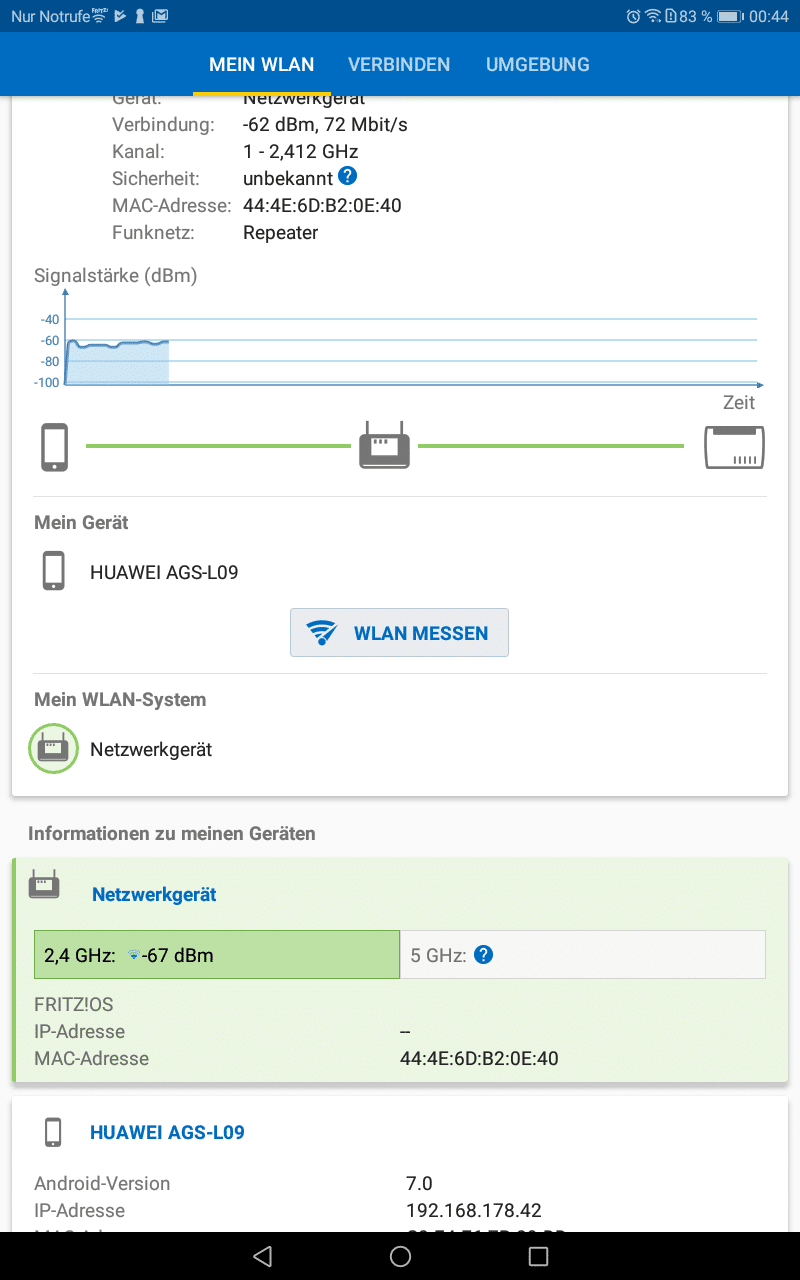Open the blue HUAWEI AGS-L09 heading link
The image size is (800, 1280).
pos(167,1133)
